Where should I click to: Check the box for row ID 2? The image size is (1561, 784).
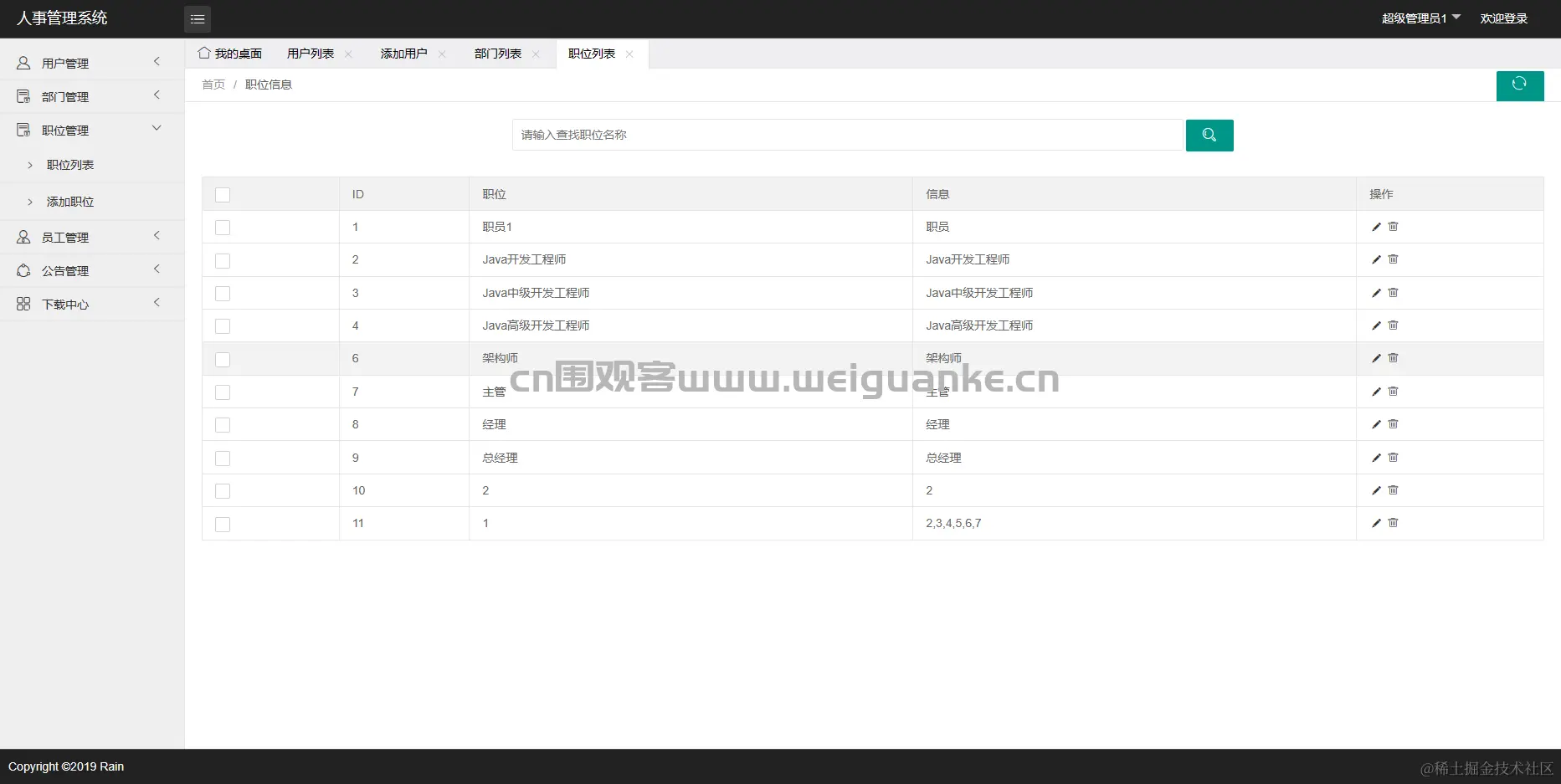point(223,261)
